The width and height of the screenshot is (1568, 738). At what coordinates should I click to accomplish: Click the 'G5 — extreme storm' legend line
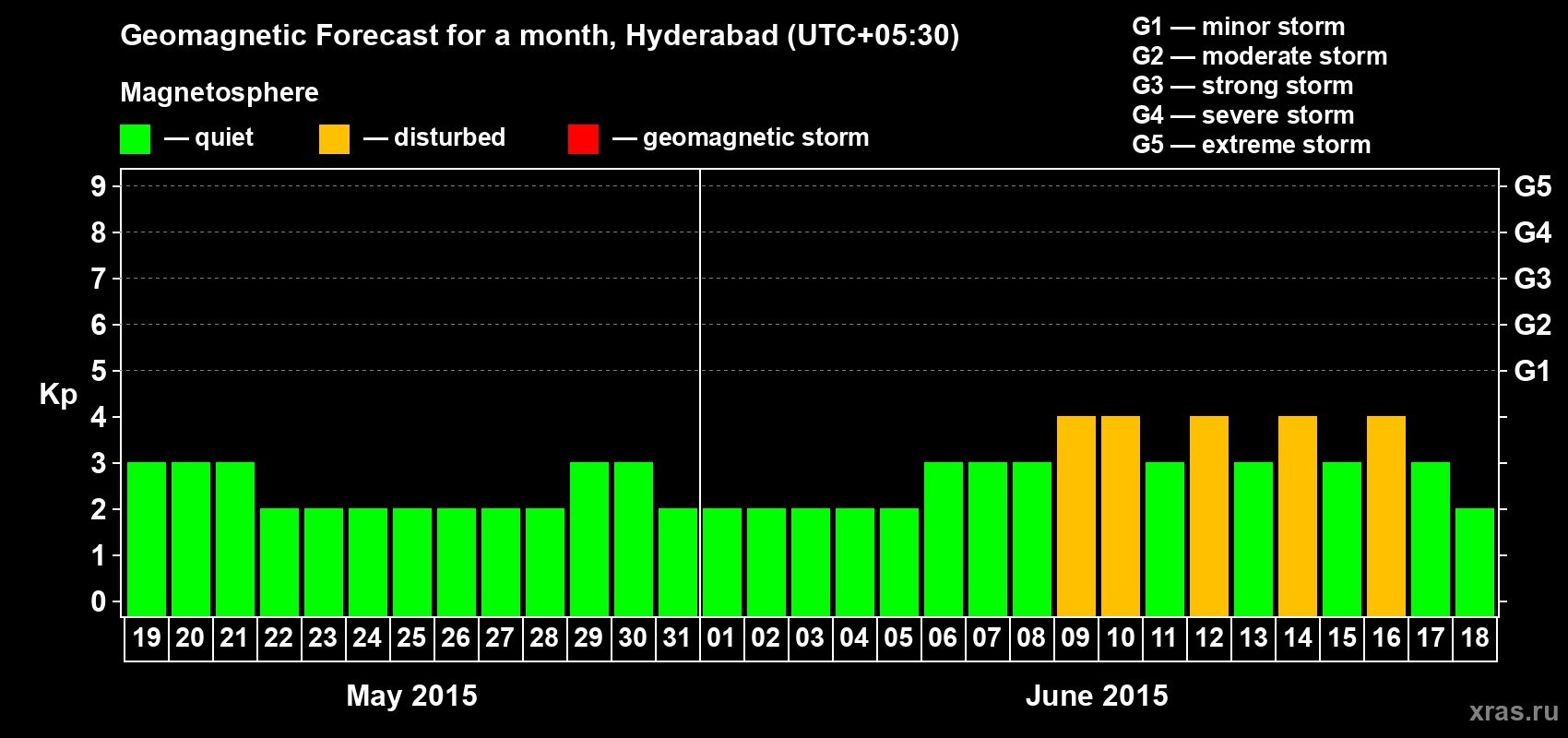coord(1251,145)
